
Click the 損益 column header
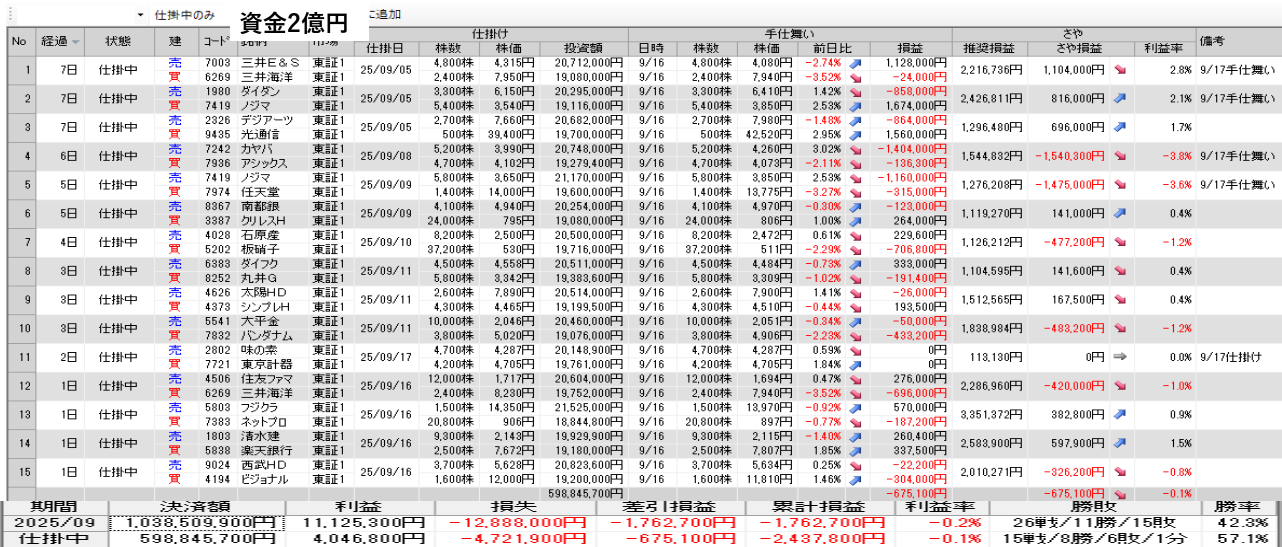(x=909, y=48)
